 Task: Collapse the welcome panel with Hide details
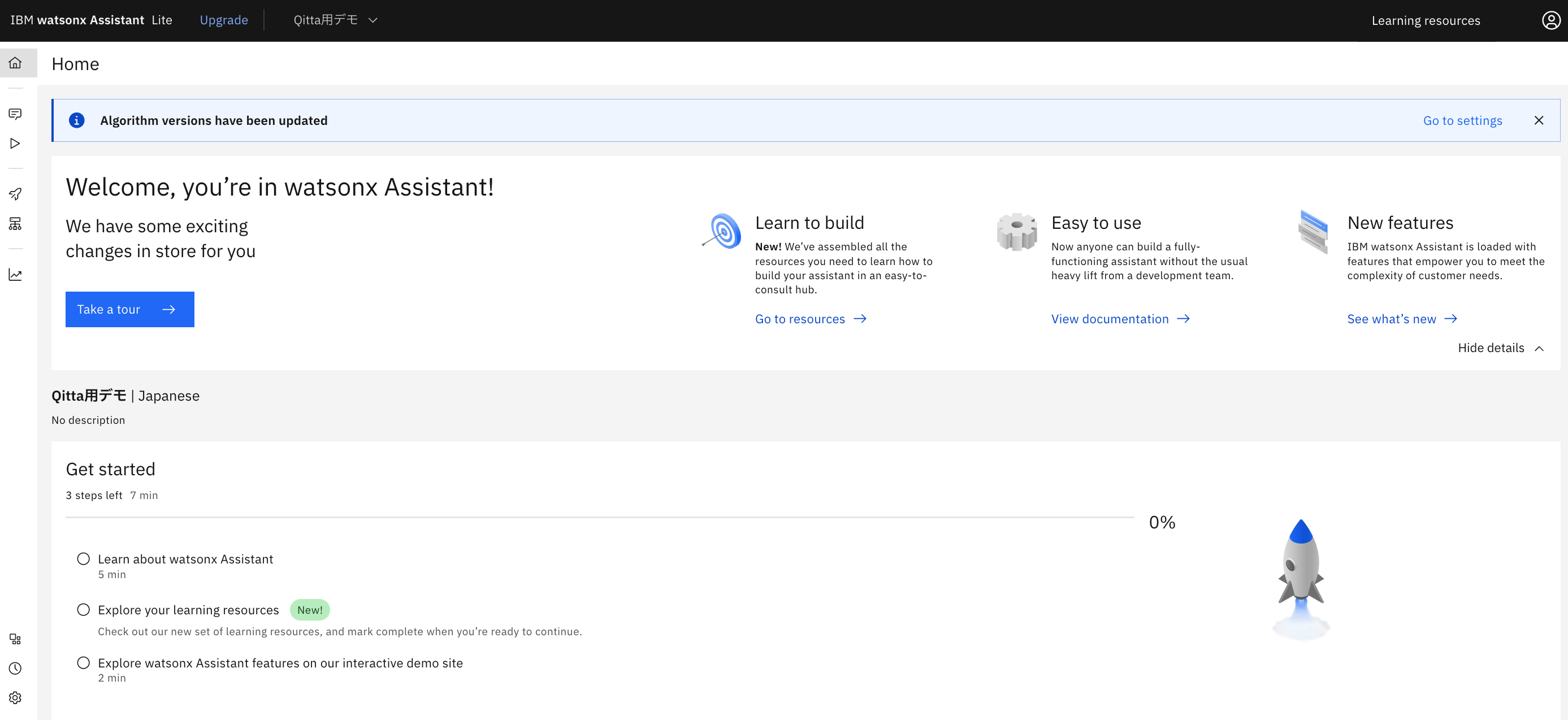pos(1500,348)
